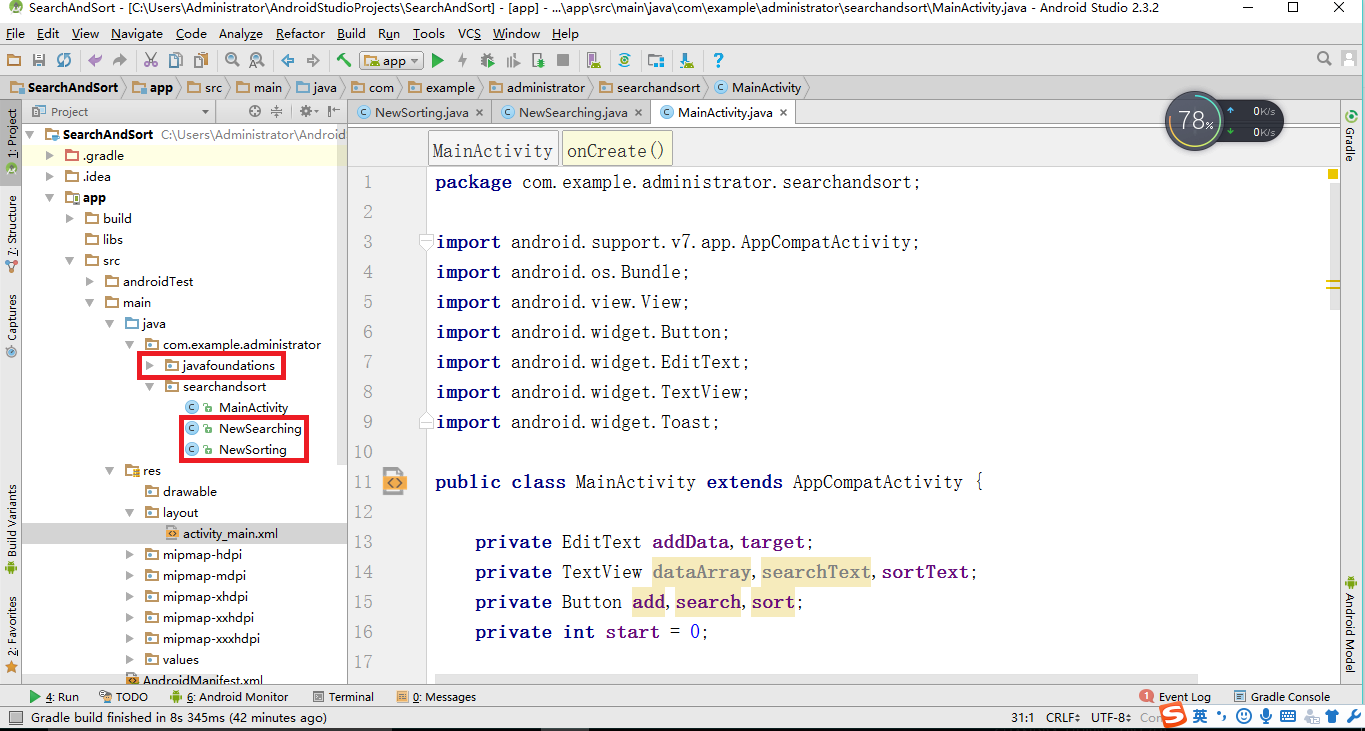Switch to the NewSorting.java tab
The image size is (1365, 731).
(421, 112)
